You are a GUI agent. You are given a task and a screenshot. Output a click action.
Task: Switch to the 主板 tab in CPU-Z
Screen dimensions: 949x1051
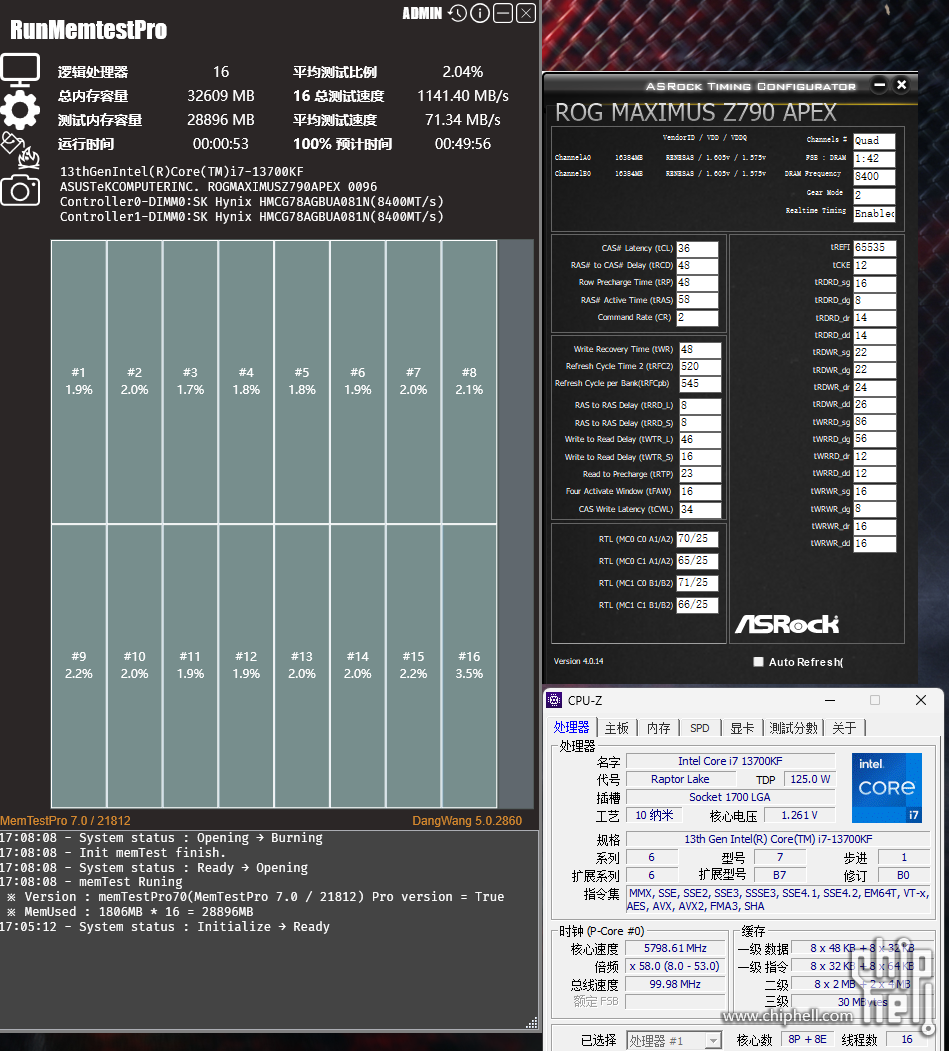[x=617, y=728]
